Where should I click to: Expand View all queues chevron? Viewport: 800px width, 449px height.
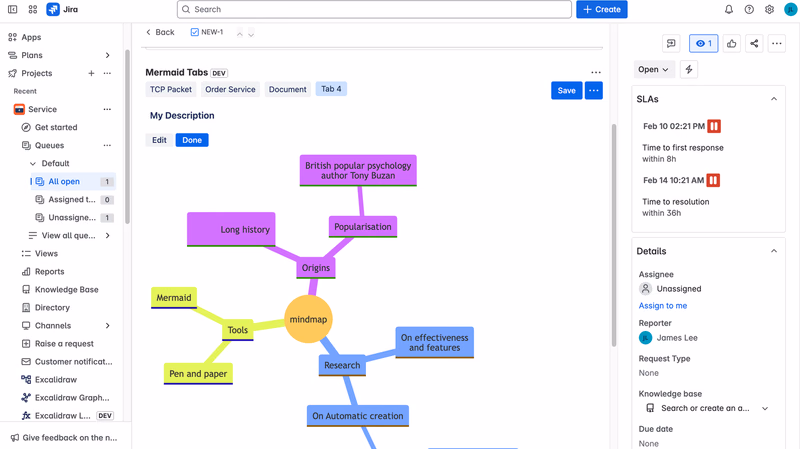point(107,235)
